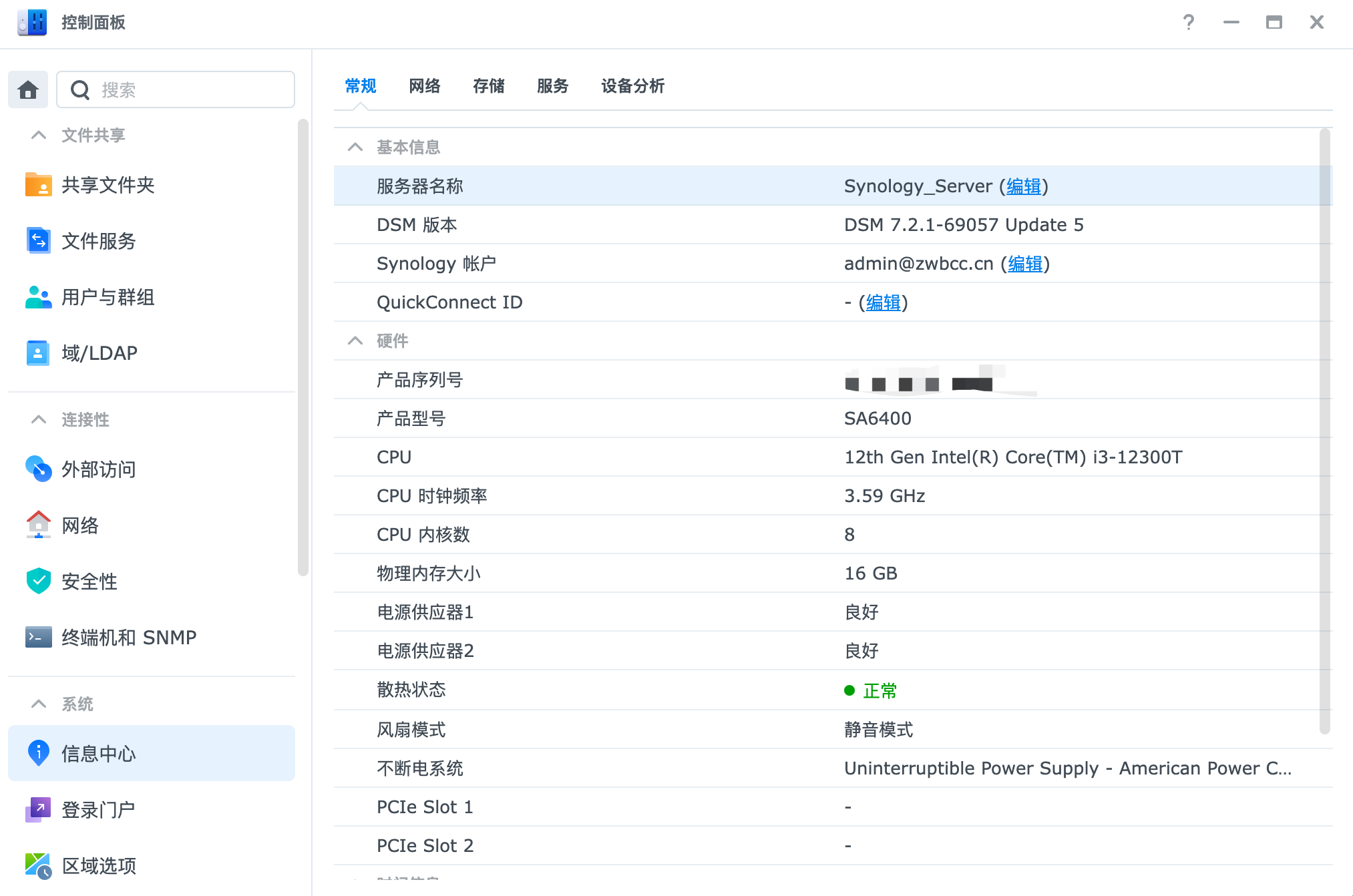Open the User & Group (用户与群组) icon

[x=39, y=296]
